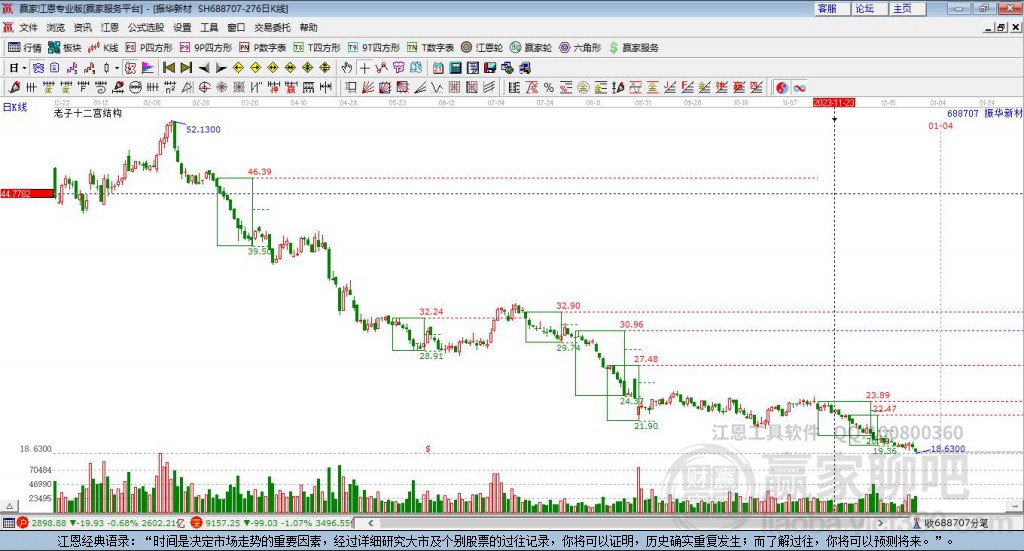1024x551 pixels.
Task: Open the 文件 menu
Action: (x=28, y=27)
